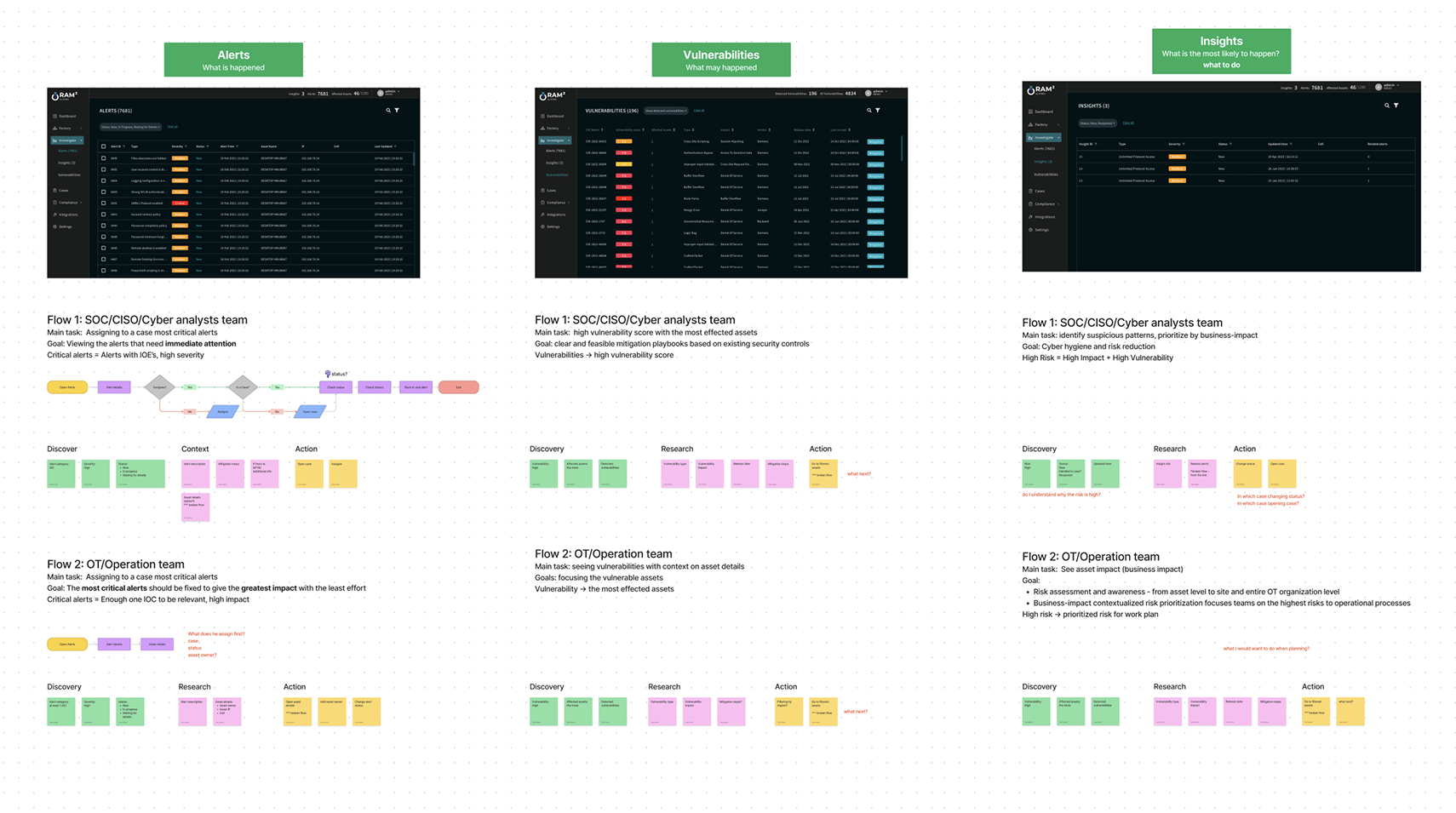Open 'Alerts (7681)' in the Insights screen sidebar
Image resolution: width=1456 pixels, height=813 pixels.
tap(1045, 148)
